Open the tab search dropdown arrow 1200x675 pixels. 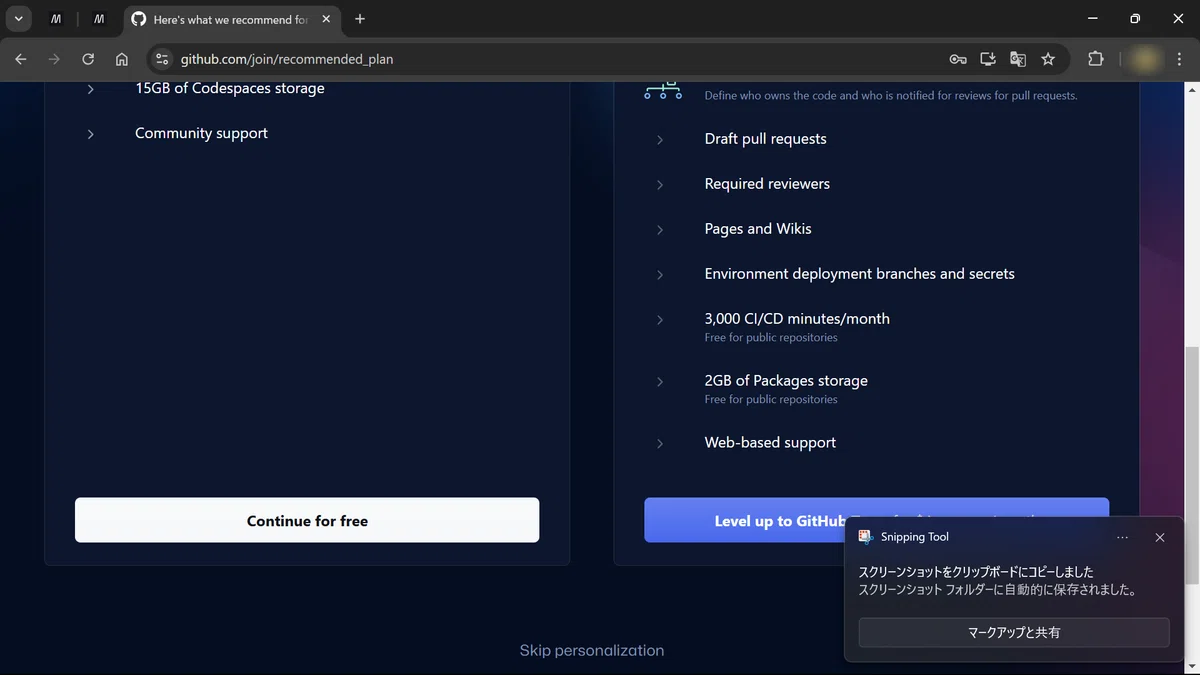coord(18,19)
